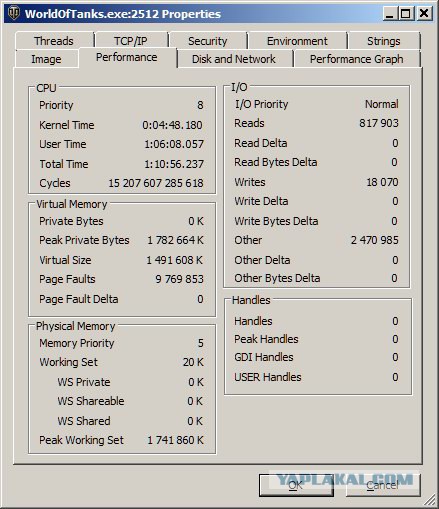Click the USER Handles label
Image resolution: width=439 pixels, height=509 pixels.
tap(268, 377)
